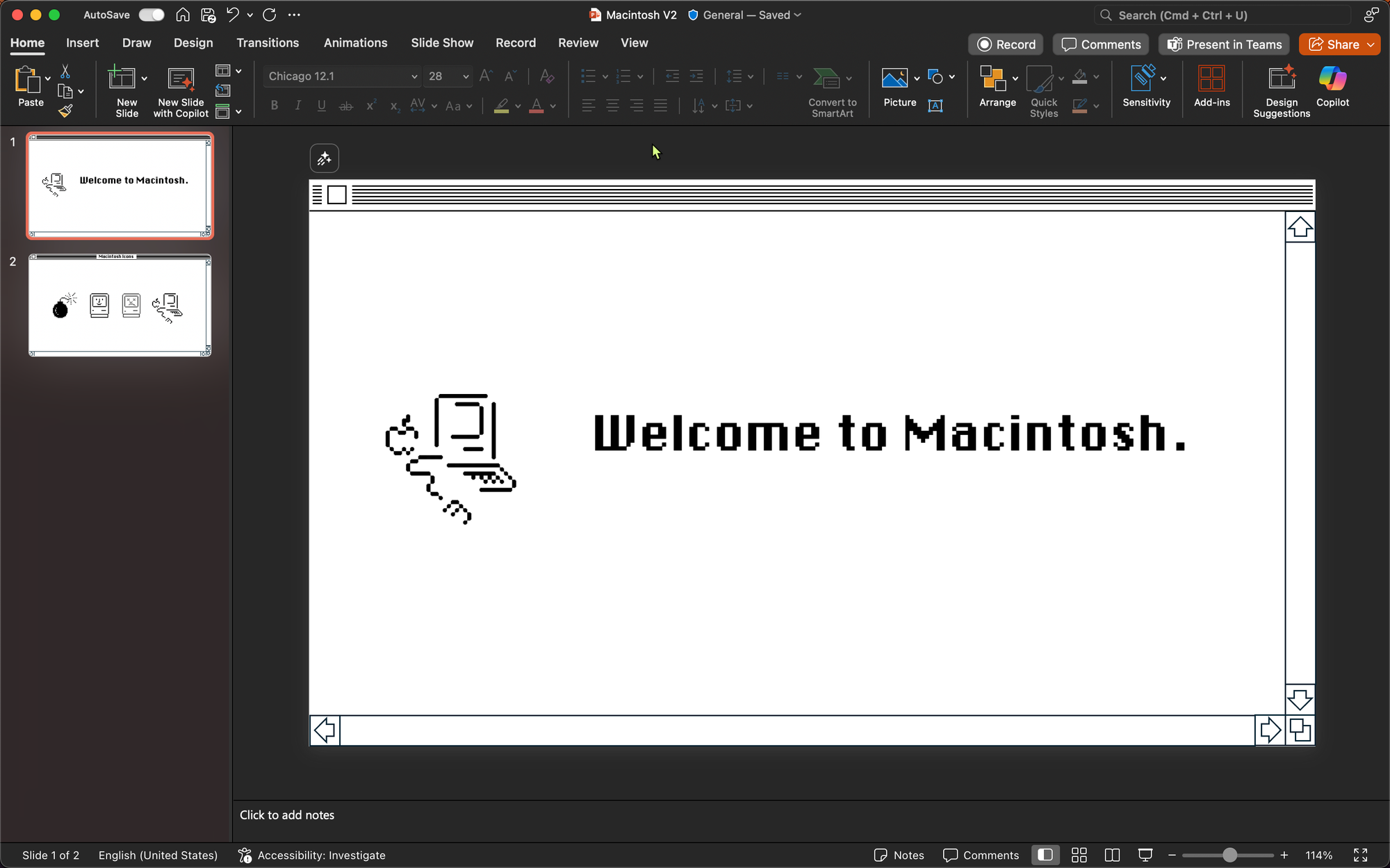Toggle the AutoSave switch

tap(151, 15)
